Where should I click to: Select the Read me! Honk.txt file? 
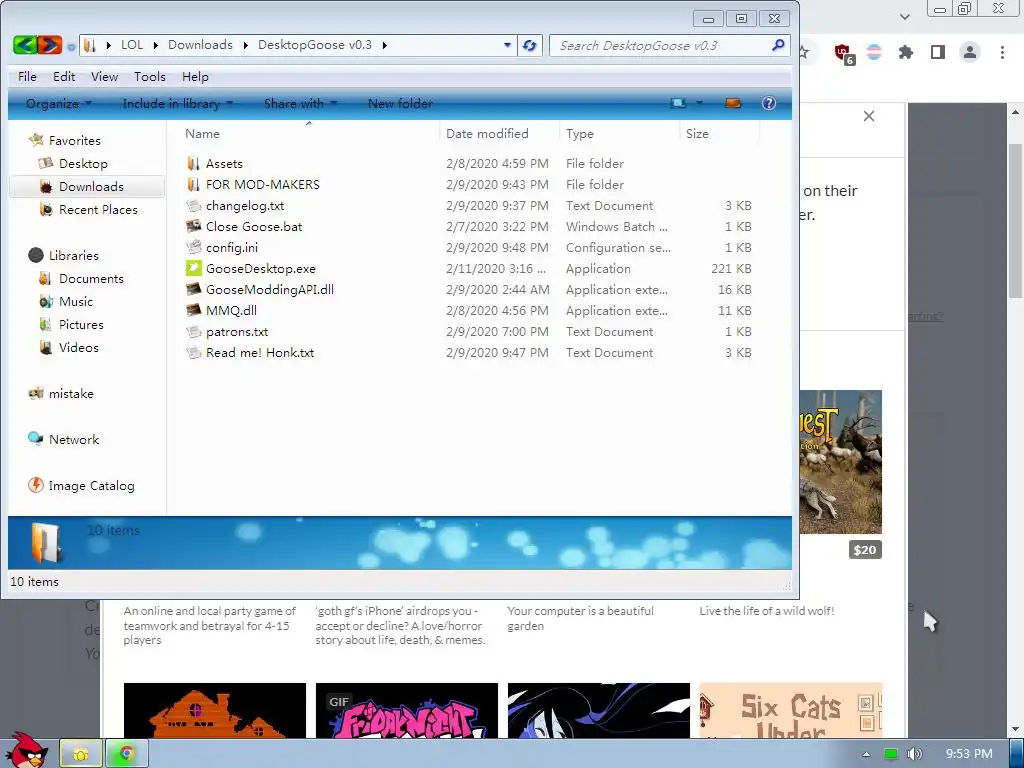tap(260, 353)
